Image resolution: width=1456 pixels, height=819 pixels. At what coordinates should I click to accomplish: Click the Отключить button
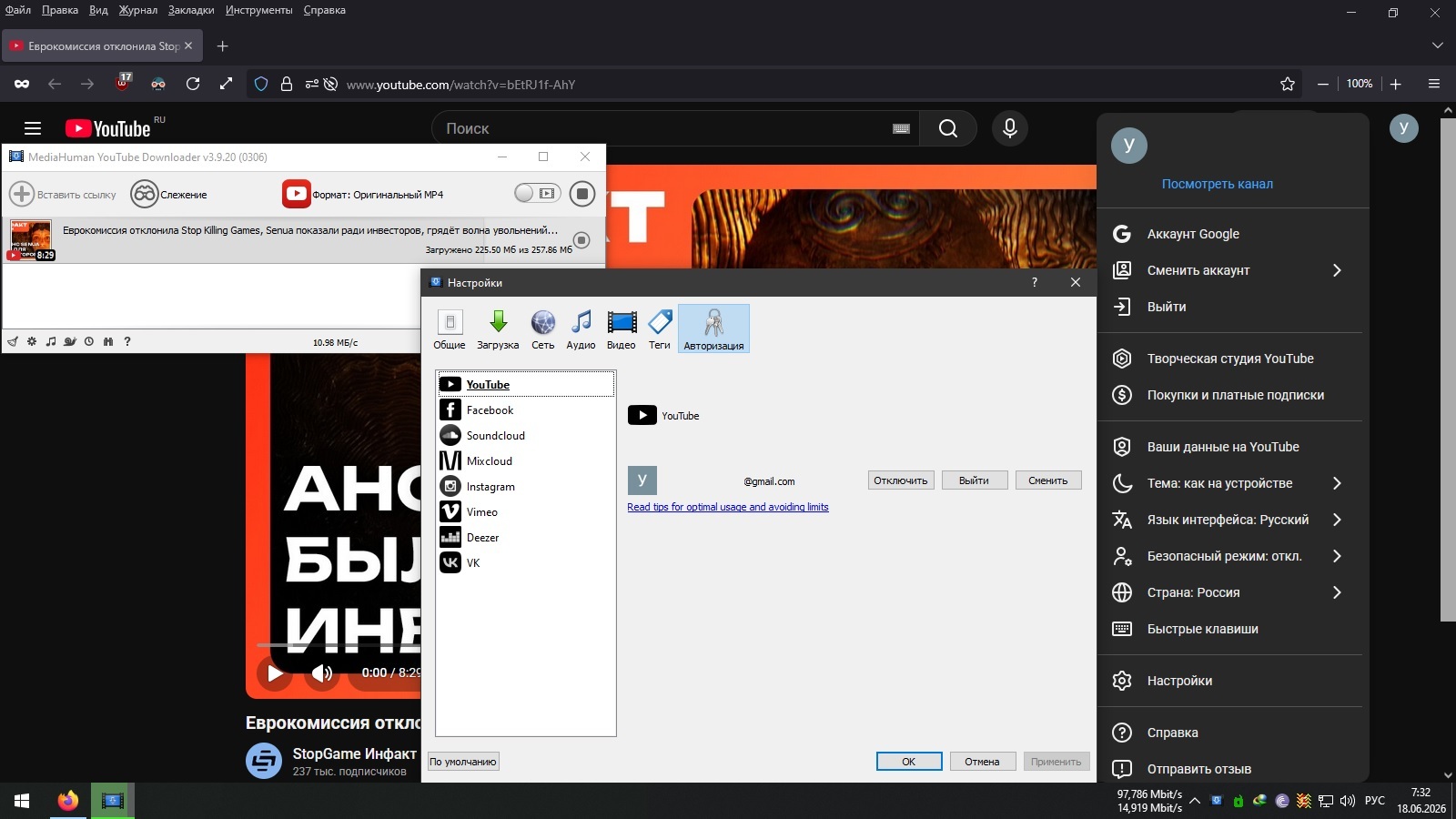901,480
